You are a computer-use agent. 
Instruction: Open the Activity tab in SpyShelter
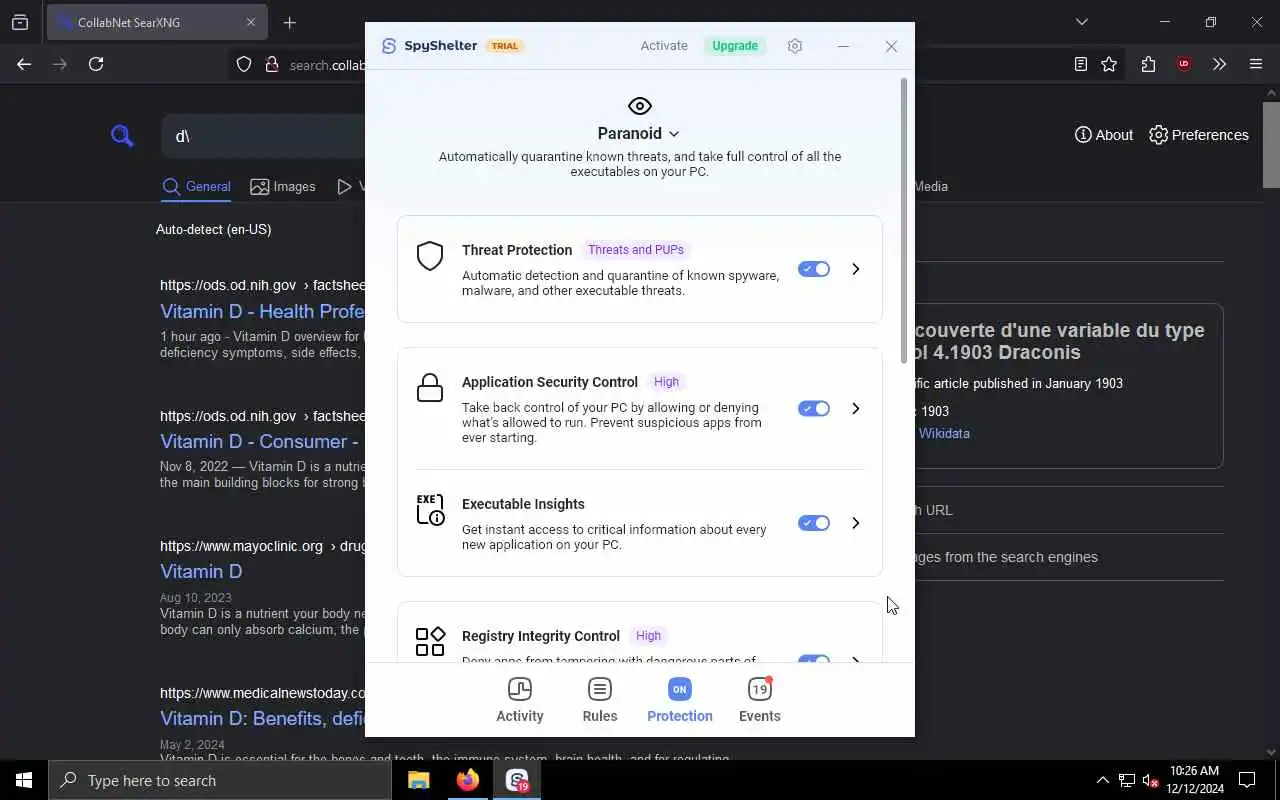520,700
